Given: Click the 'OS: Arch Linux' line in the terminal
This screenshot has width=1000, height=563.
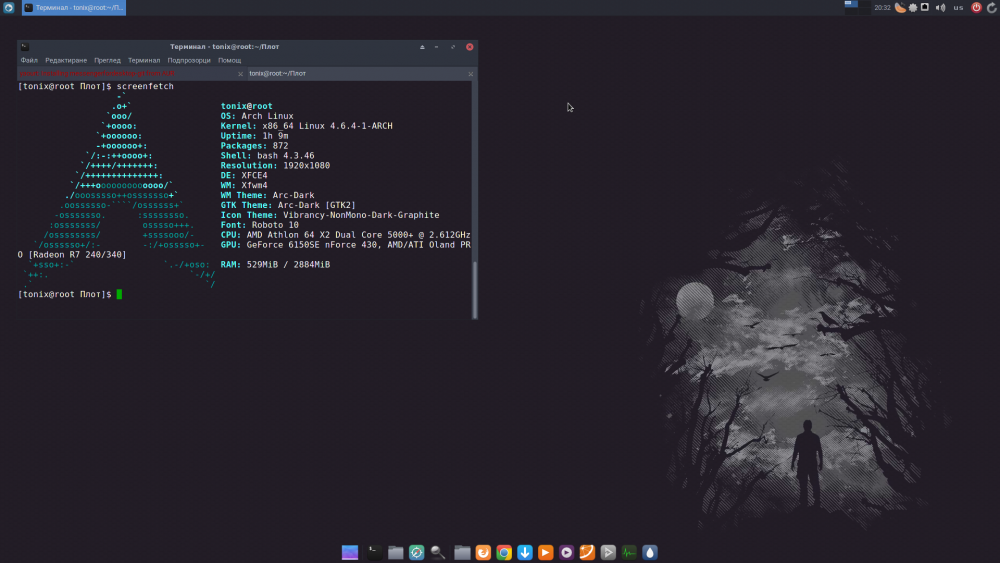Looking at the screenshot, I should (x=257, y=116).
